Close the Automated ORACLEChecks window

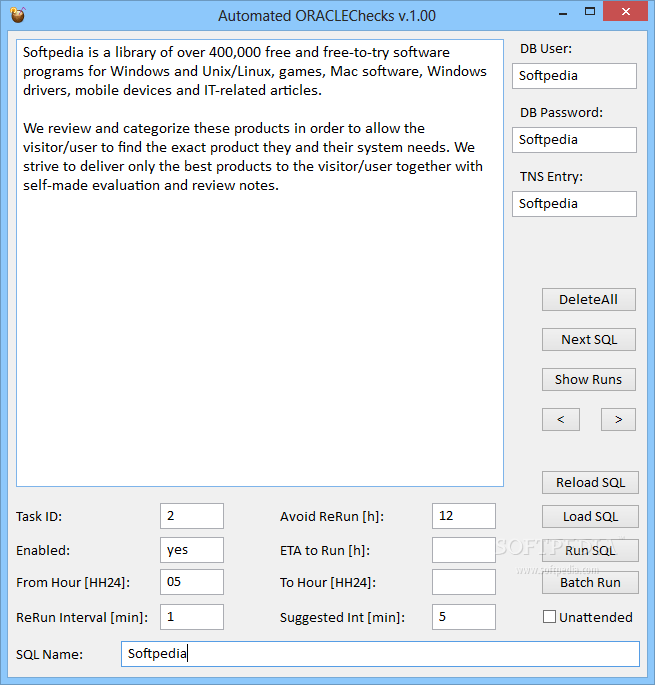[x=625, y=11]
